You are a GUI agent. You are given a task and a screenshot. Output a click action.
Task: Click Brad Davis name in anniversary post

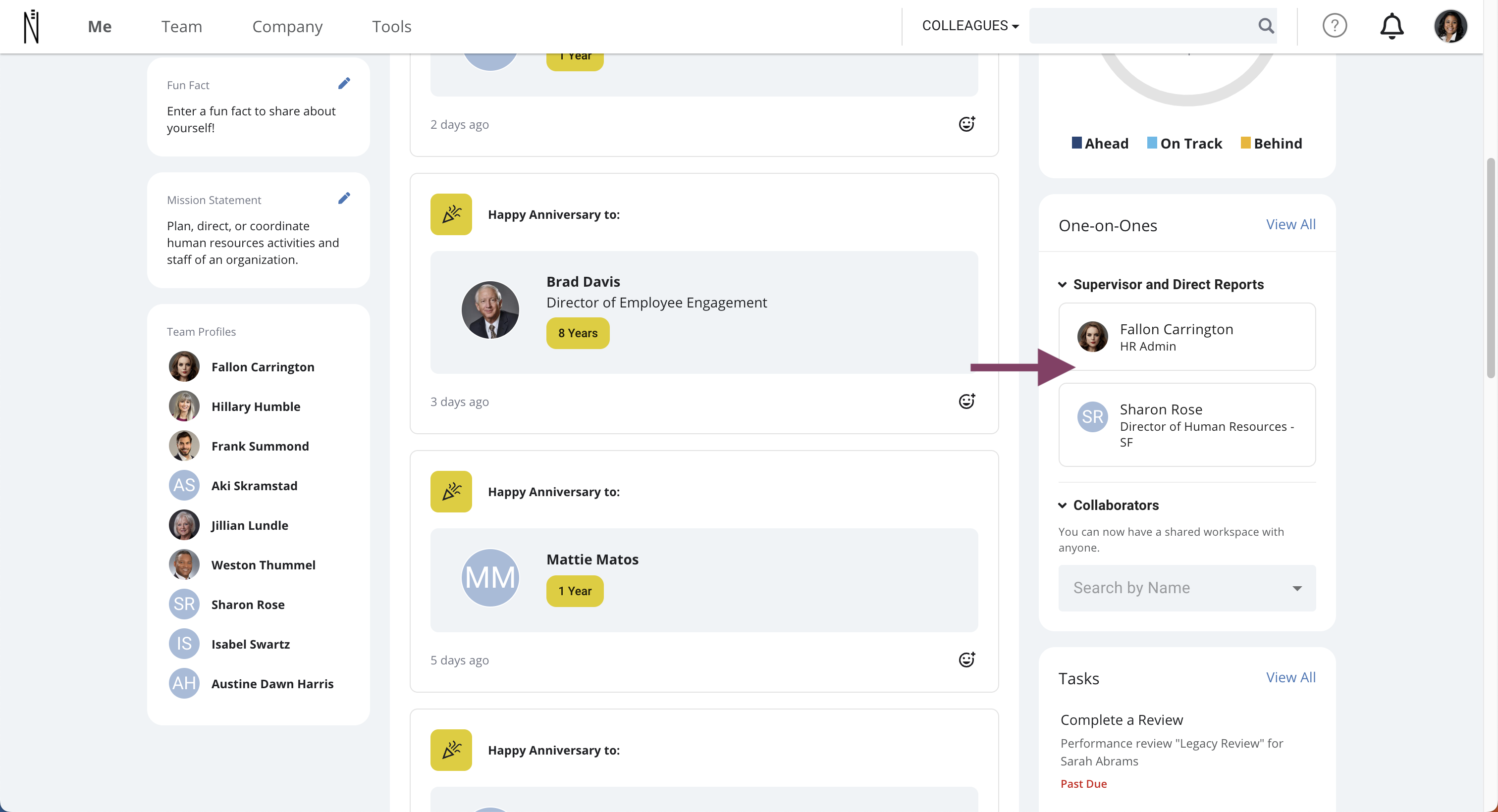pyautogui.click(x=583, y=281)
